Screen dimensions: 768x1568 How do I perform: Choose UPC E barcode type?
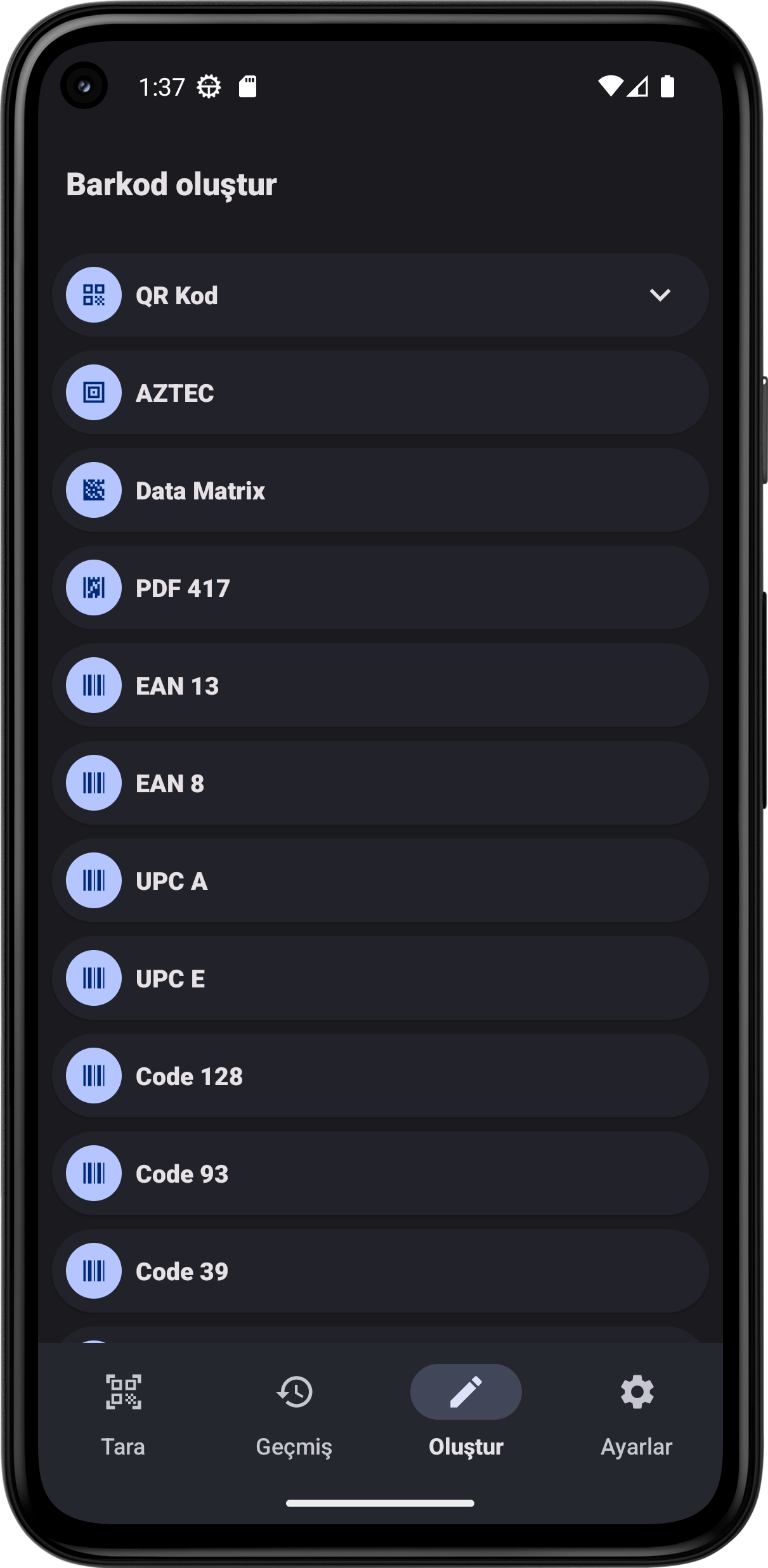click(381, 978)
